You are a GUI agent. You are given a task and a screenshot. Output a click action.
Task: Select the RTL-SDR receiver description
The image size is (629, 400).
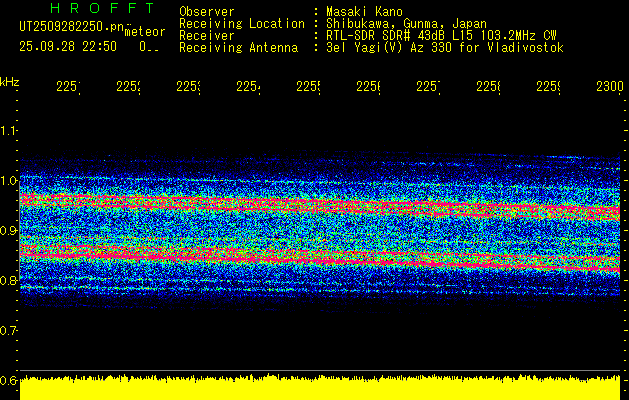[x=441, y=36]
